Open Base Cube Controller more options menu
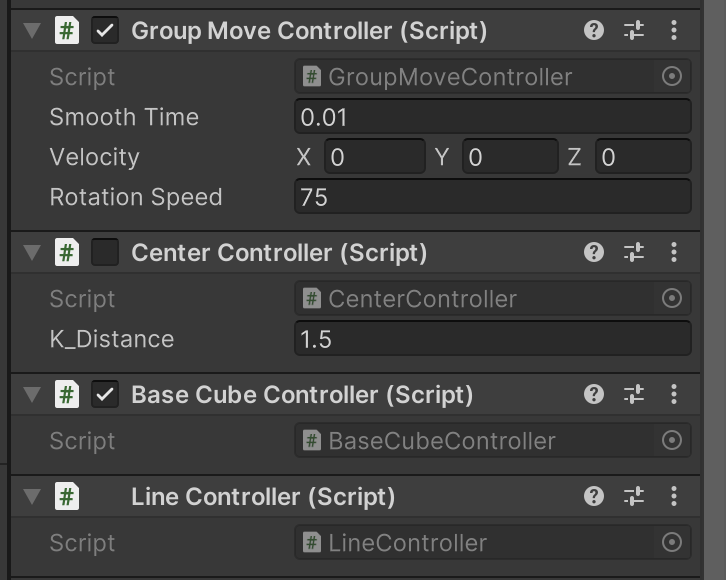This screenshot has height=580, width=726. 674,394
